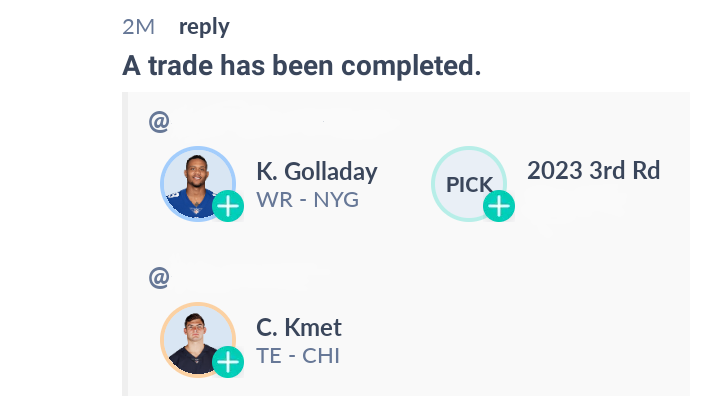The width and height of the screenshot is (720, 407).
Task: Select the PICK draft circle
Action: point(468,183)
